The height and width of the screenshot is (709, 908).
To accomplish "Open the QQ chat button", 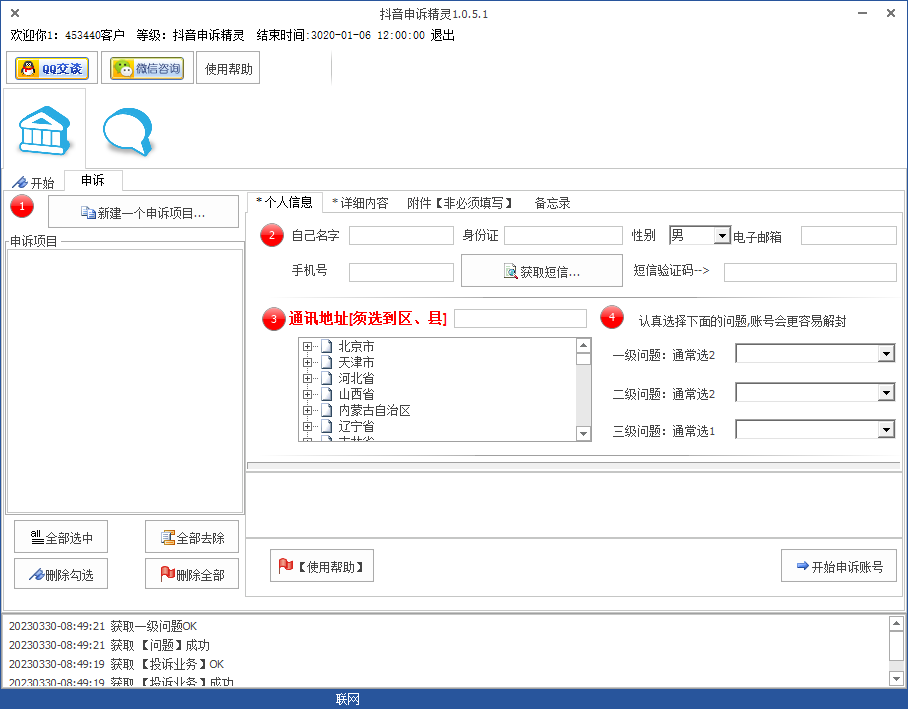I will pos(52,68).
